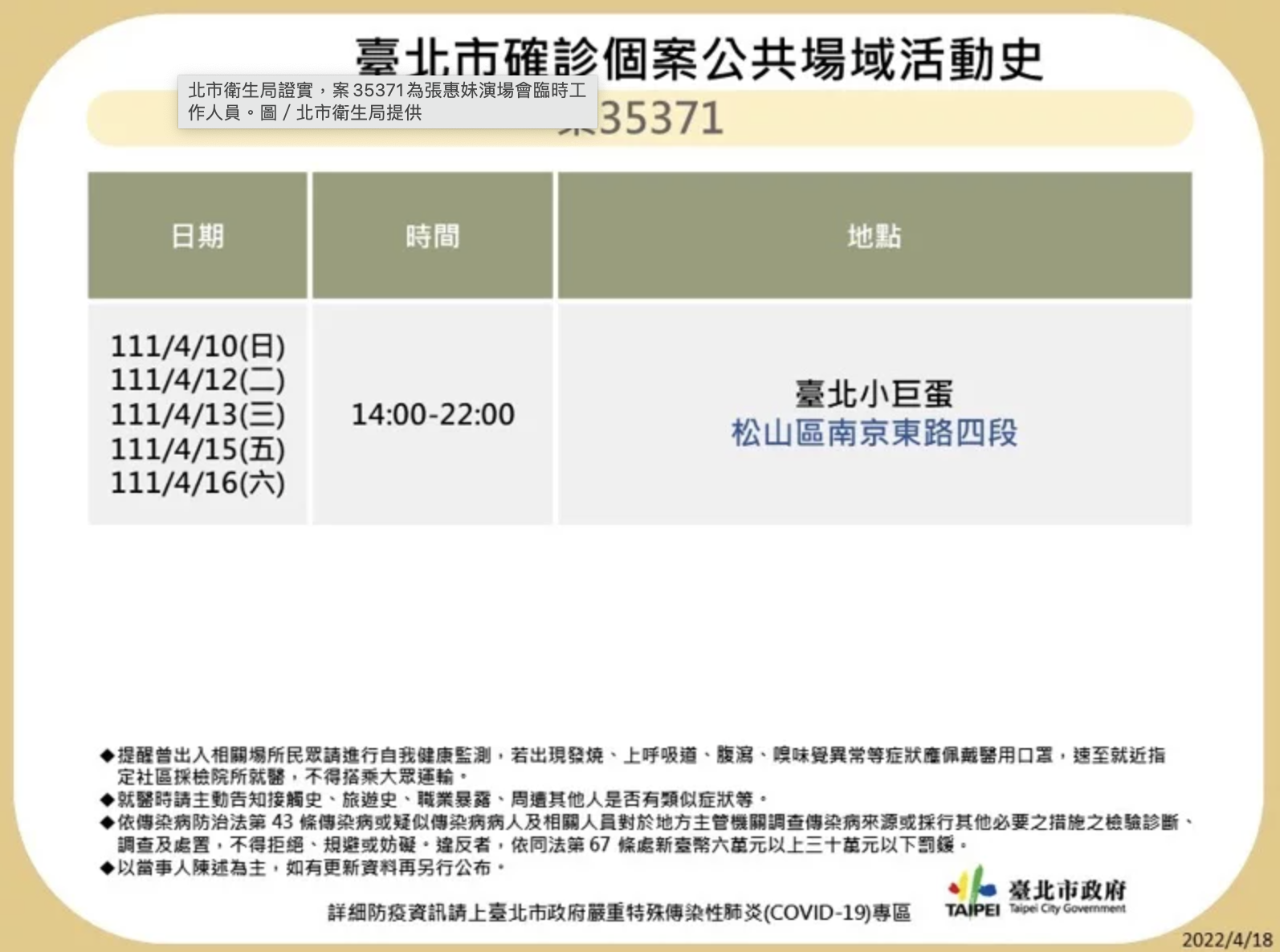
Task: Click the 日期 column header
Action: point(198,236)
